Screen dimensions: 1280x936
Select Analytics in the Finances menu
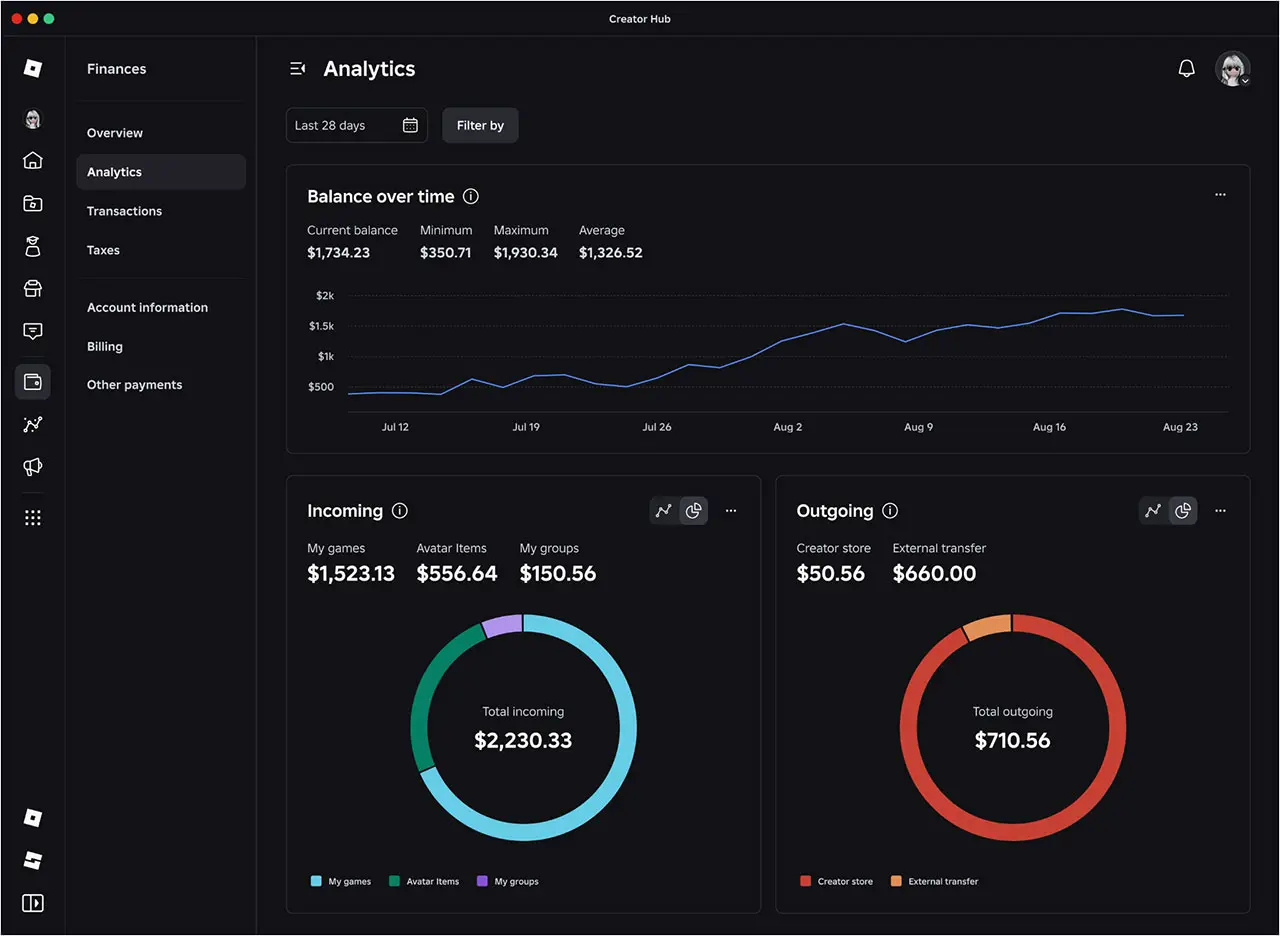click(161, 172)
